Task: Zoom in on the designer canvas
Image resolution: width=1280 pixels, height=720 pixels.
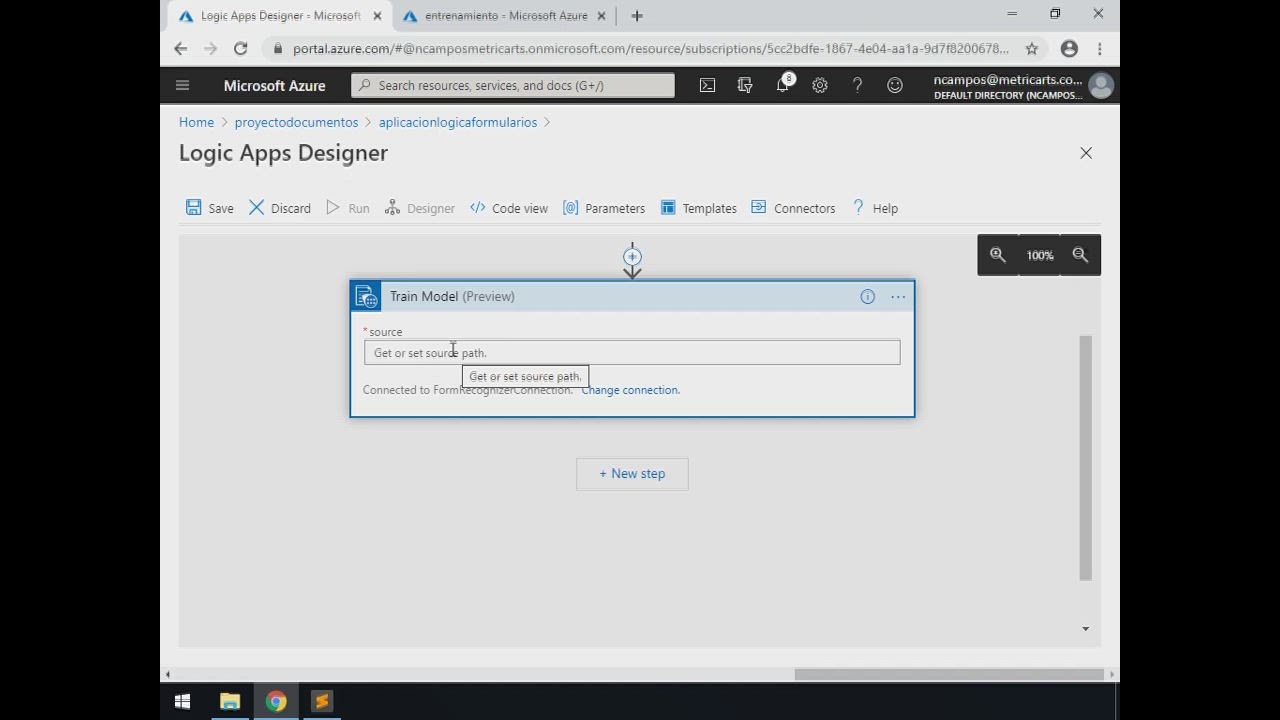Action: [x=997, y=255]
